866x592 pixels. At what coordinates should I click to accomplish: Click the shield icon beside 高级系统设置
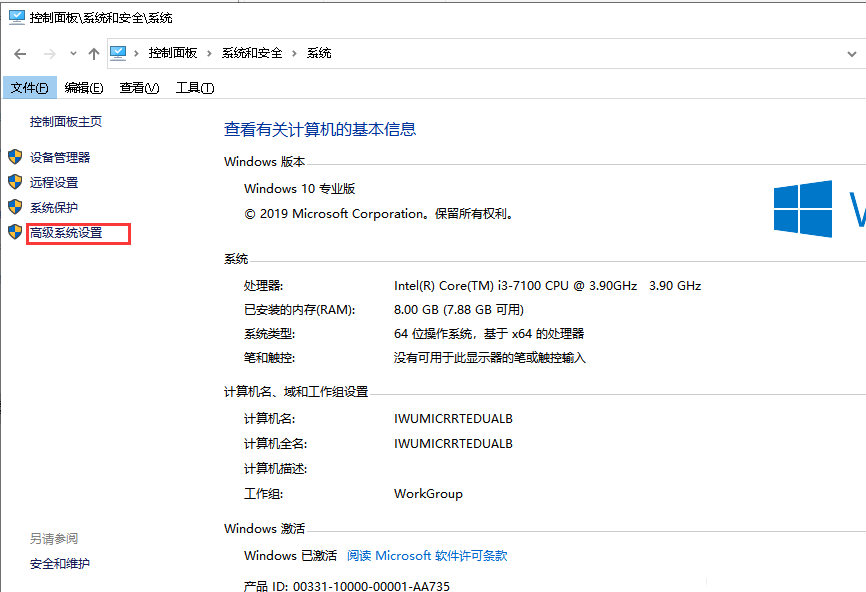pyautogui.click(x=15, y=232)
